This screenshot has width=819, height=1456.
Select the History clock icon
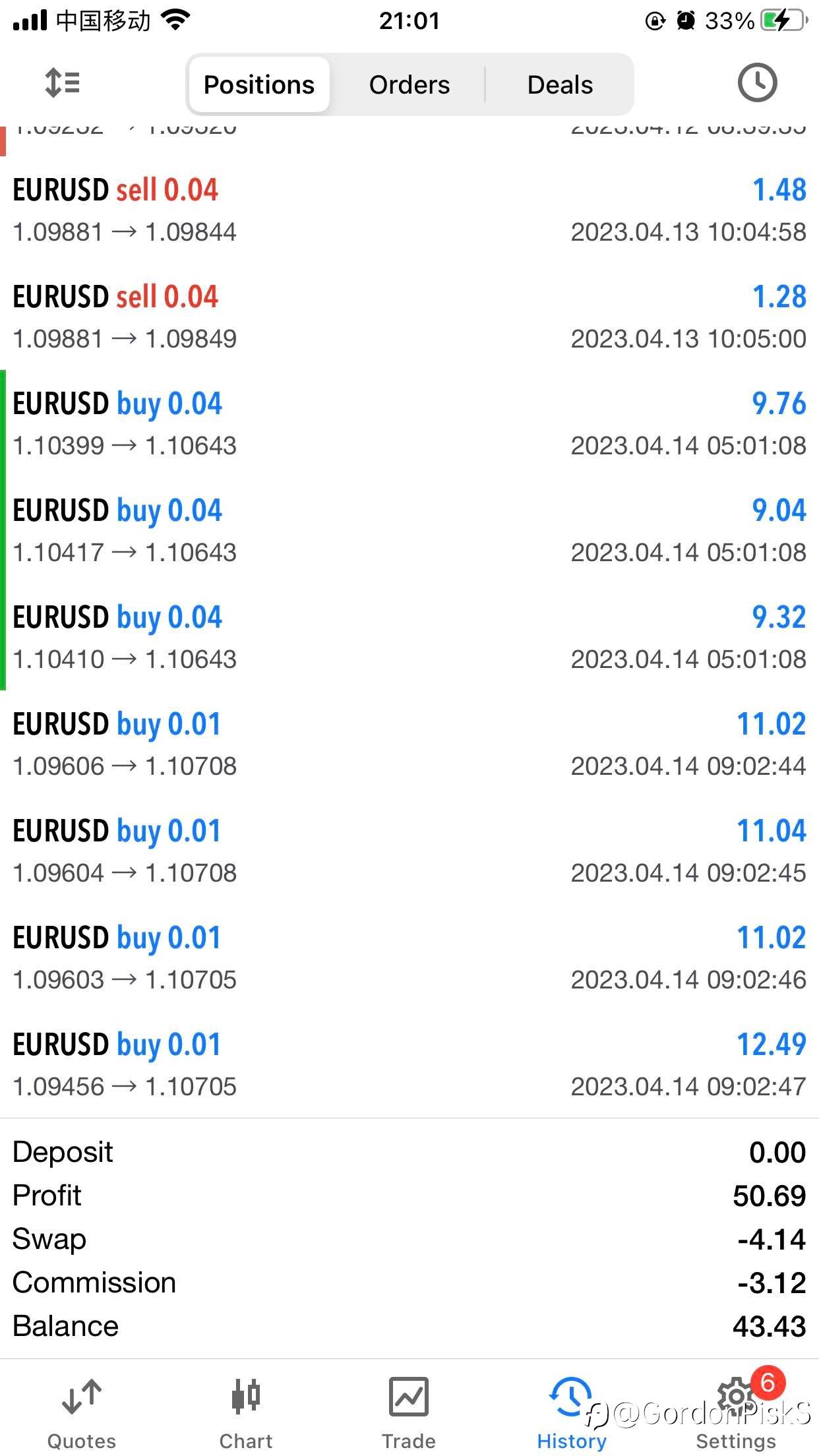tap(570, 1397)
